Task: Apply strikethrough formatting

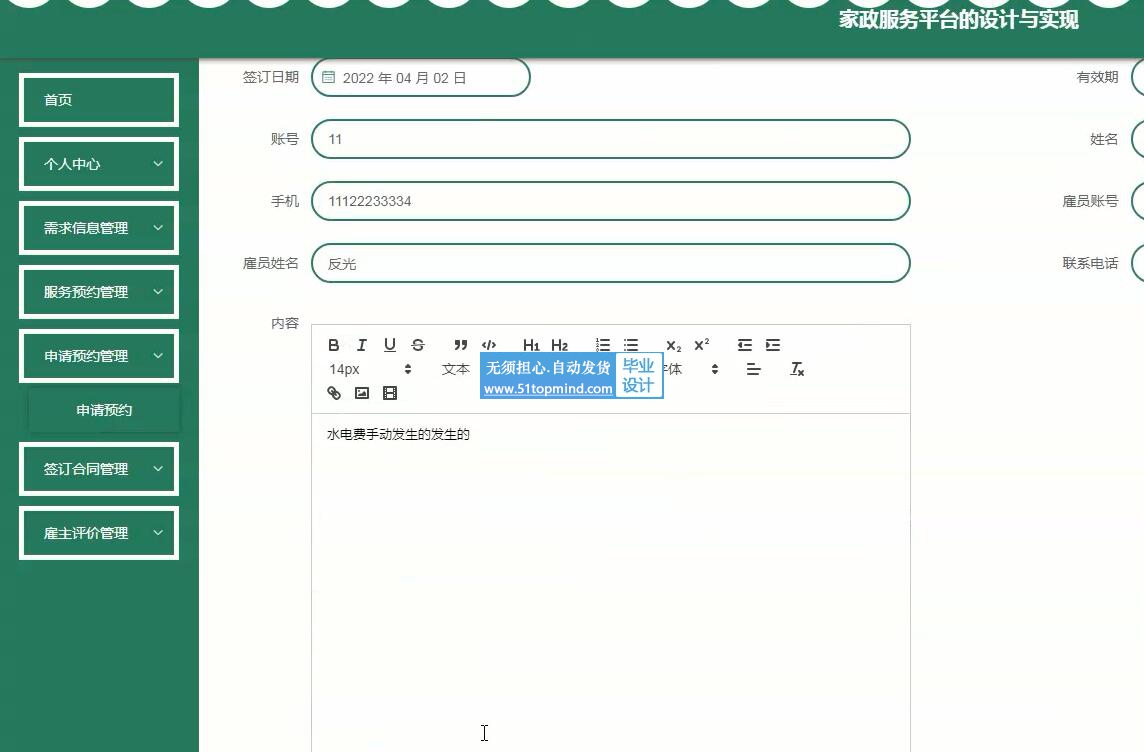Action: tap(417, 345)
